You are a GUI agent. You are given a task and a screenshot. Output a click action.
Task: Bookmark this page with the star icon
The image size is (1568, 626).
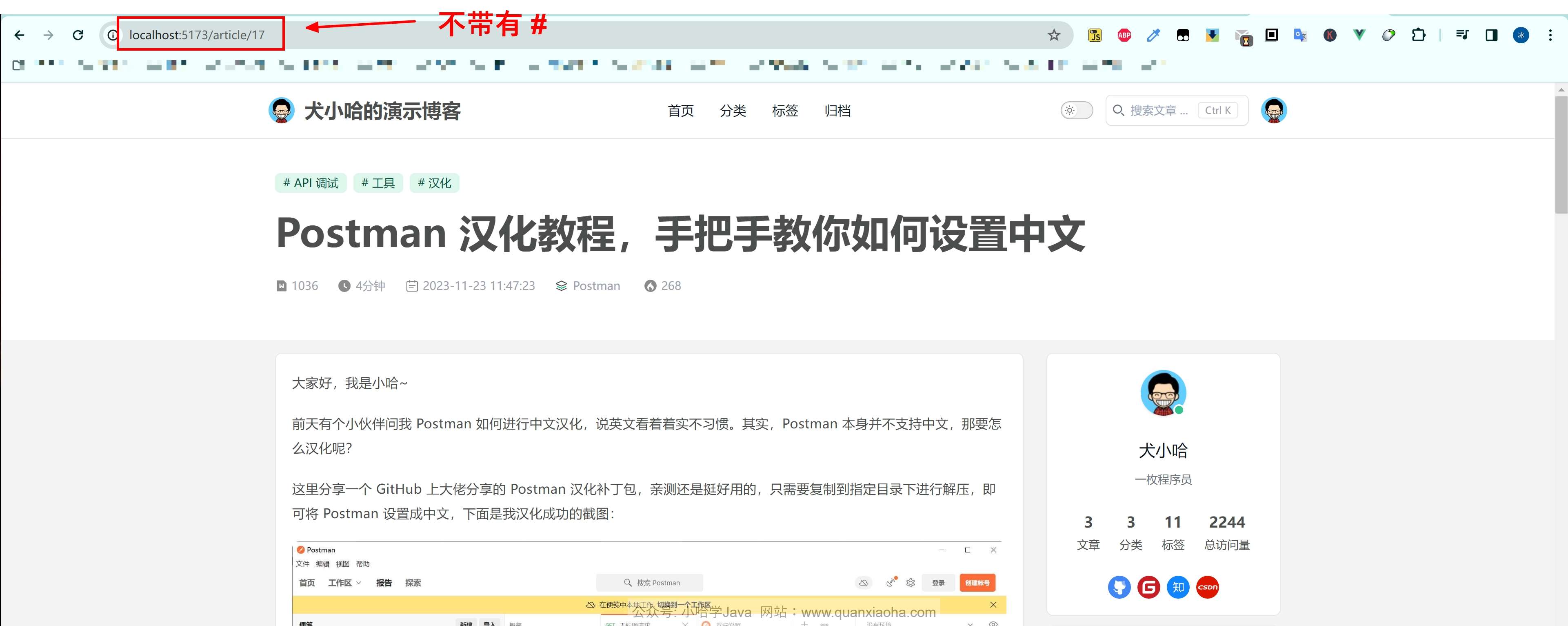point(1054,35)
